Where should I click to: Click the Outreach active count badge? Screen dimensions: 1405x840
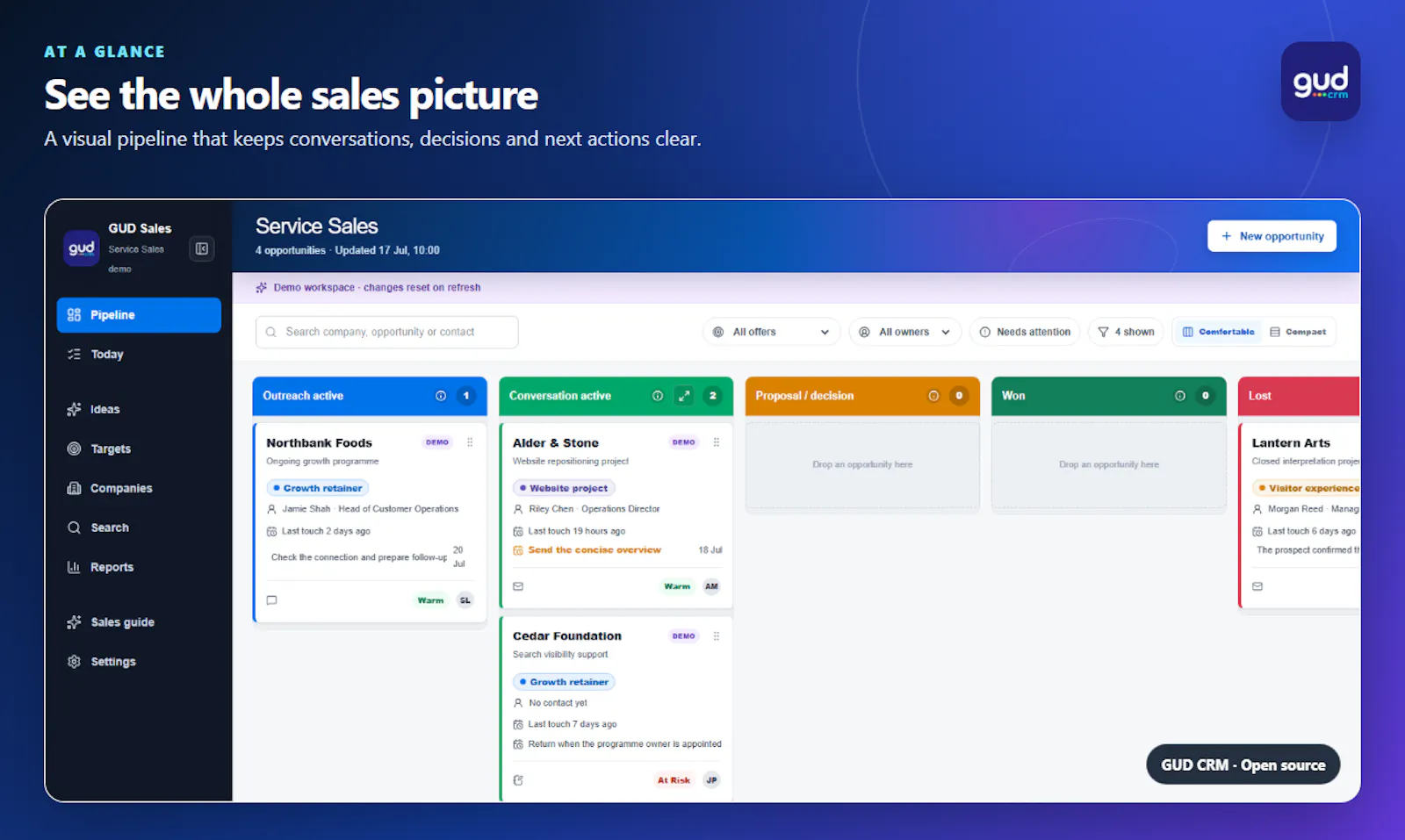466,396
